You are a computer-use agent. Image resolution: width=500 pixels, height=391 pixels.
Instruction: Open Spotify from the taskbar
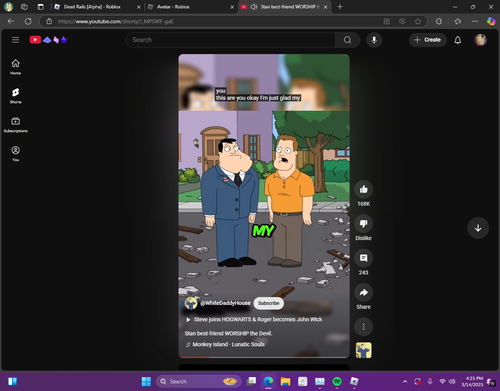pos(337,381)
